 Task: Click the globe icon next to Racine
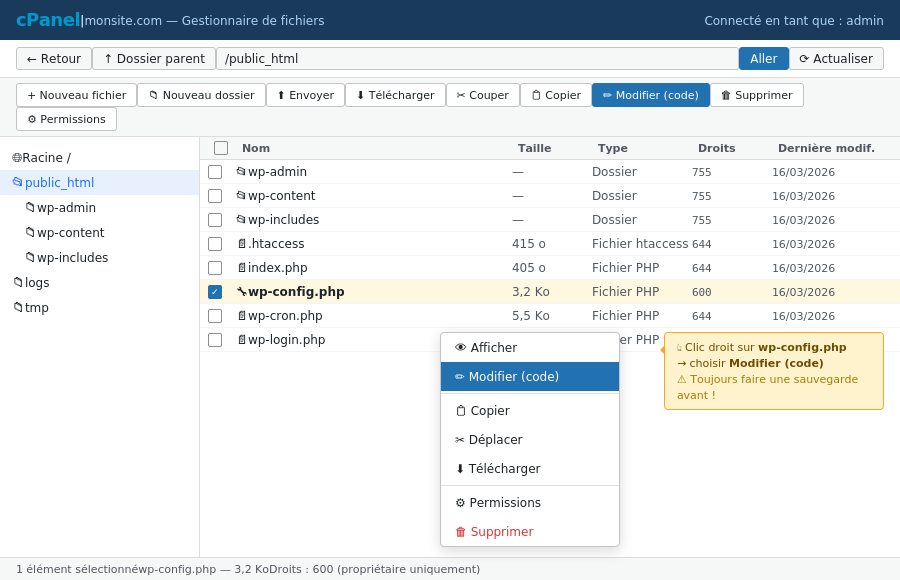[17, 157]
